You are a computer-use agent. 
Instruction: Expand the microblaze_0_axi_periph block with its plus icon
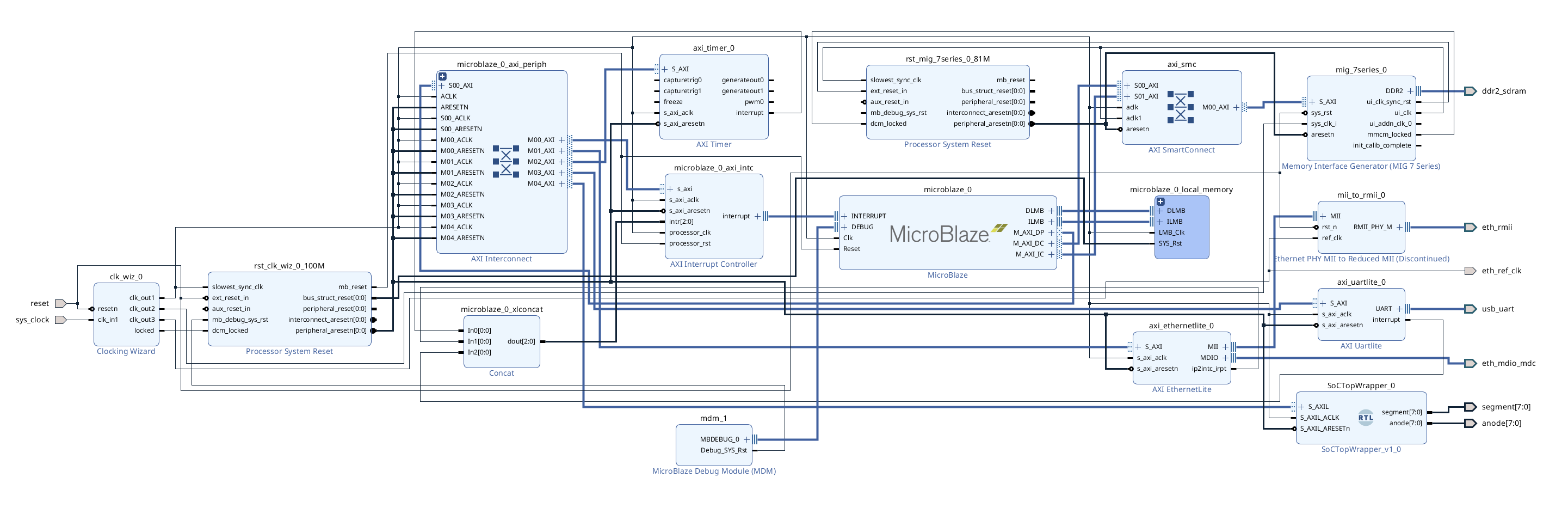(x=442, y=77)
